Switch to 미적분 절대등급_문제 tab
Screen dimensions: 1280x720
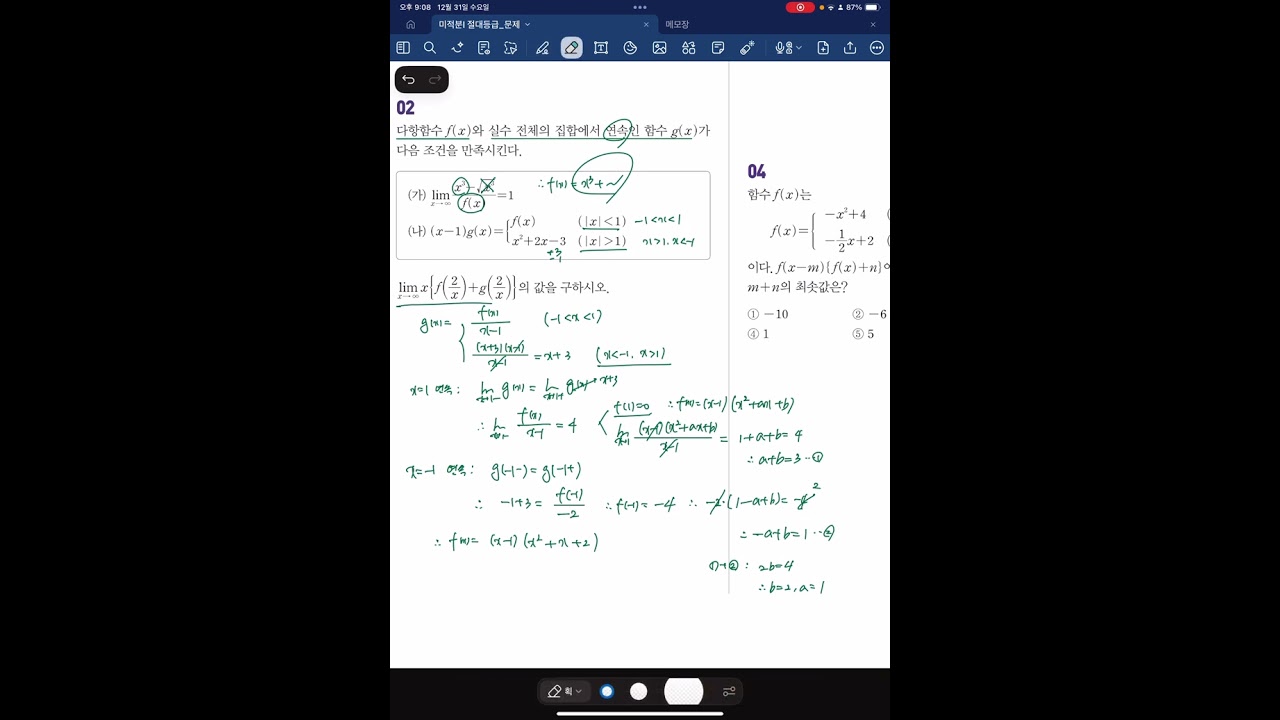coord(480,24)
